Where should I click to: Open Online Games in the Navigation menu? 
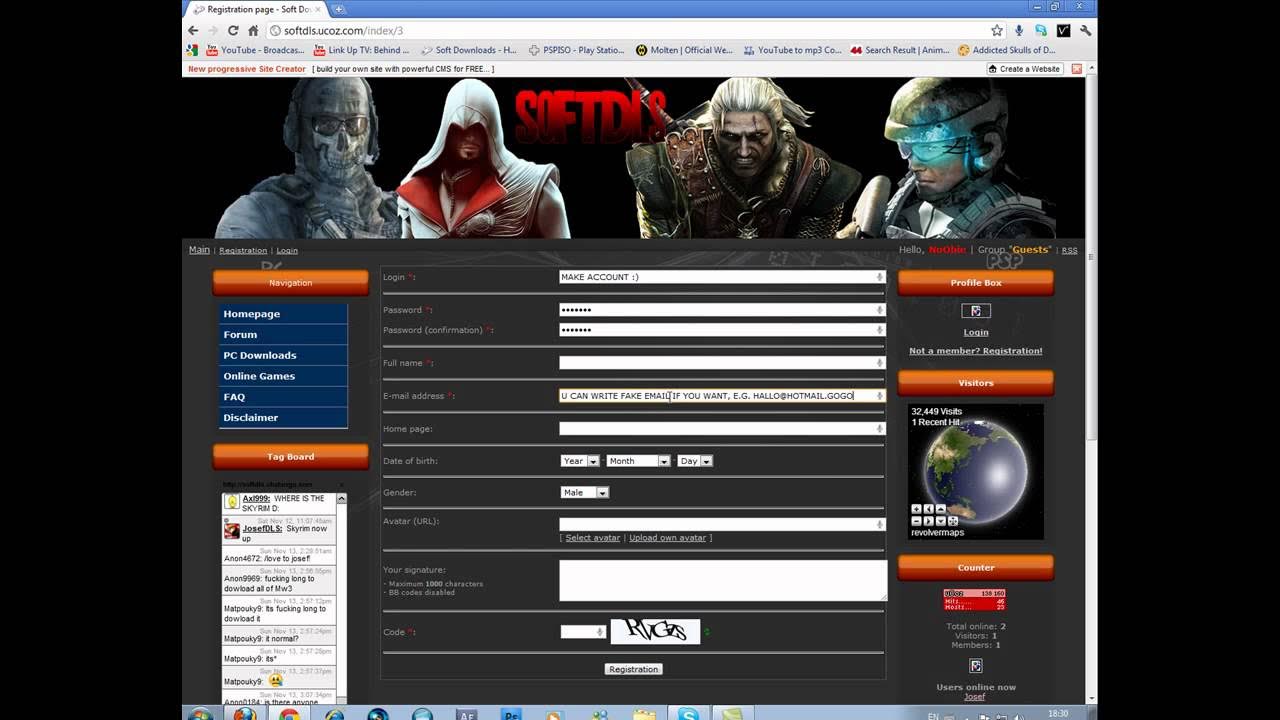tap(283, 376)
